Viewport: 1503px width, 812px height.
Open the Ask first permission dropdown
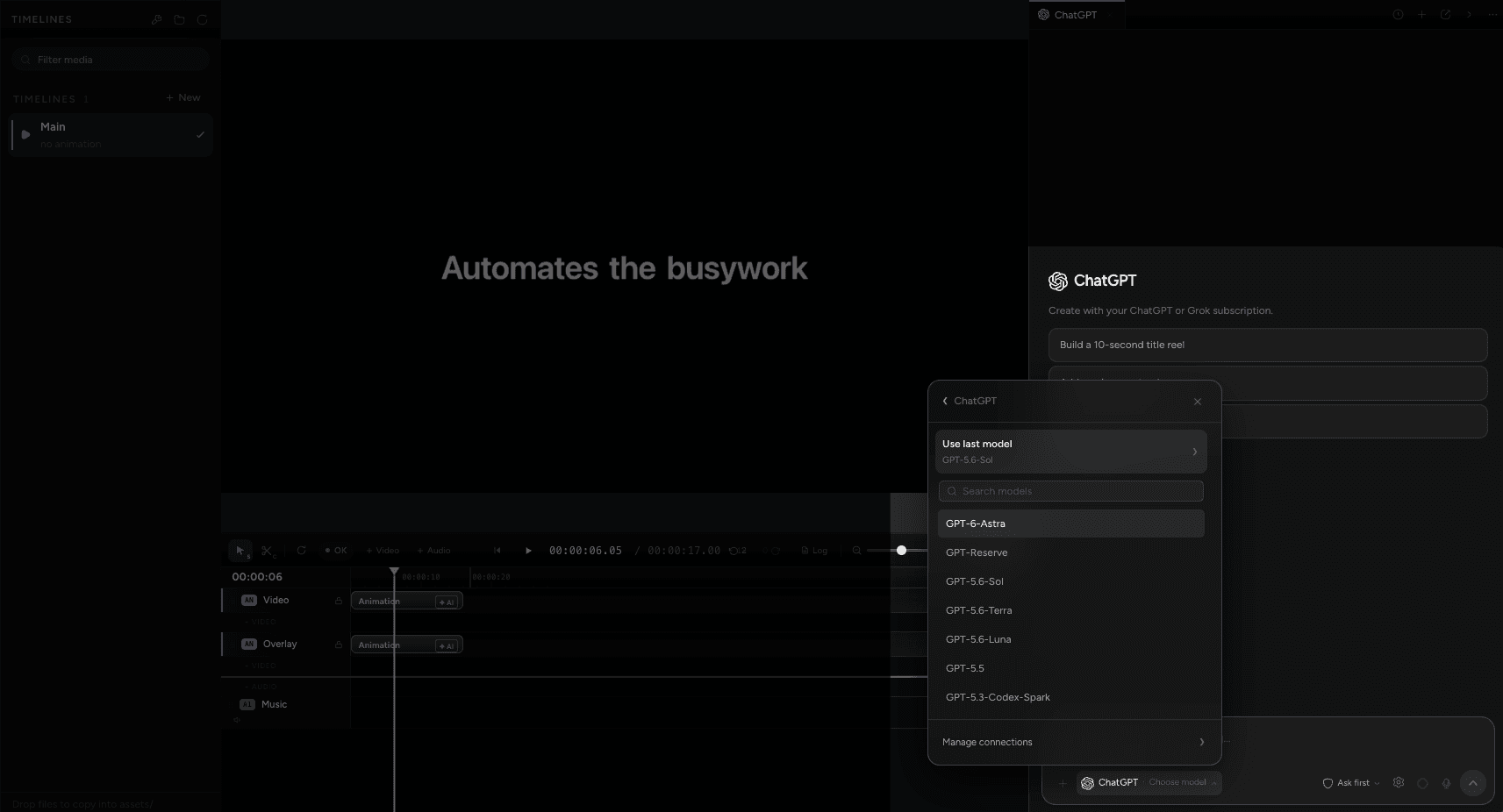(1351, 783)
